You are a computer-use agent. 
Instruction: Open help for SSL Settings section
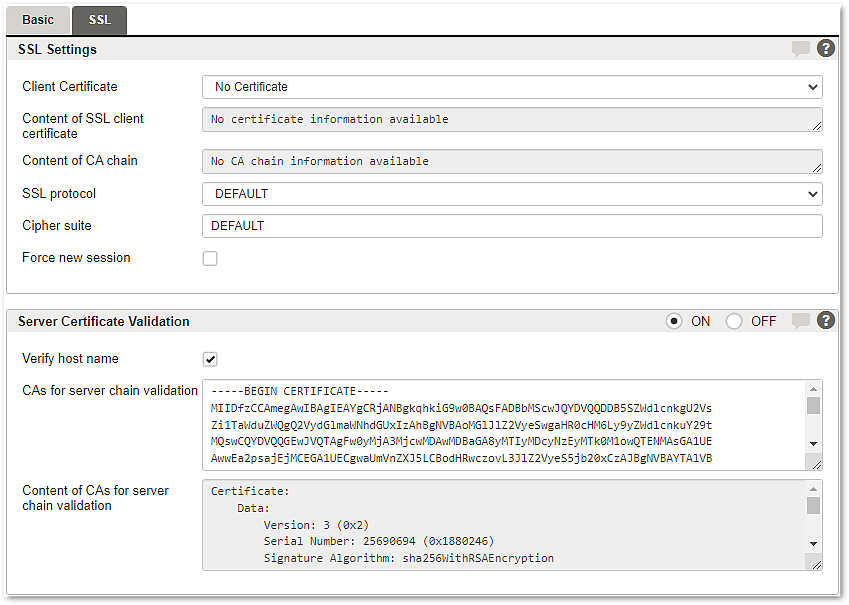click(x=825, y=48)
